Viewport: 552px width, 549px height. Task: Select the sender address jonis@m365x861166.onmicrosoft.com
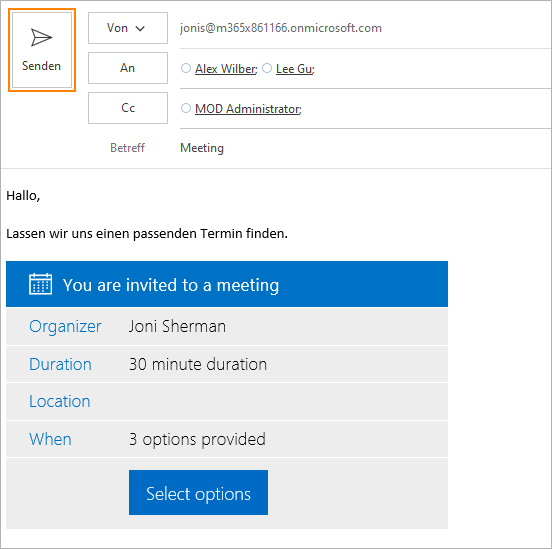281,28
